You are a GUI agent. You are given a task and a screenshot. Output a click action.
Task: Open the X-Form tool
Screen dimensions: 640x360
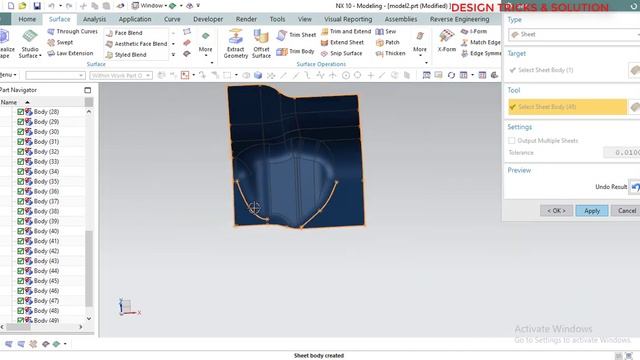coord(447,41)
